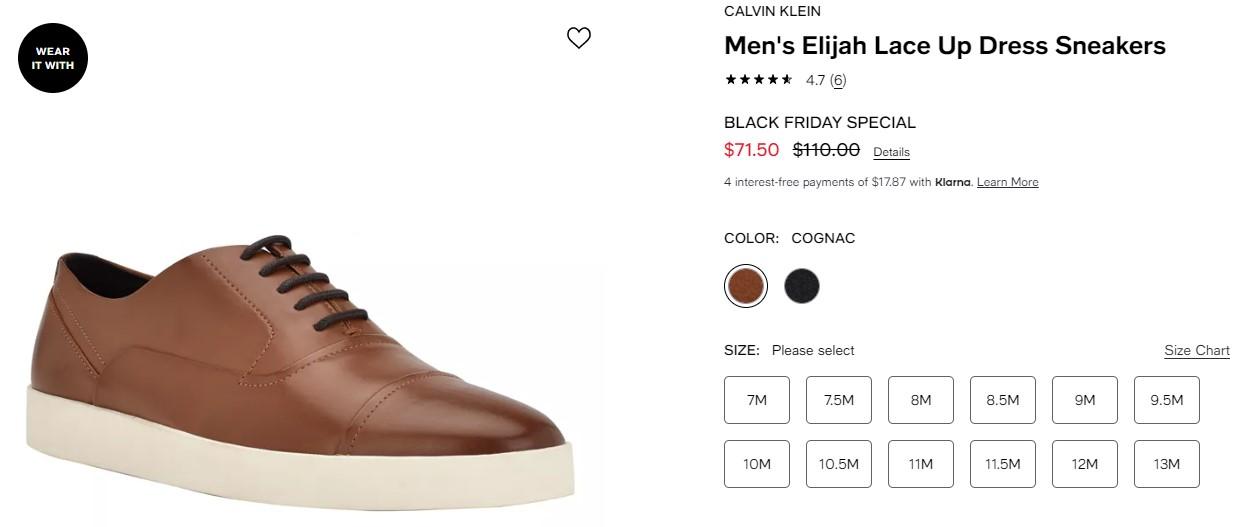Screen dimensions: 1237x527
Task: Pick the 11M size
Action: coord(921,464)
